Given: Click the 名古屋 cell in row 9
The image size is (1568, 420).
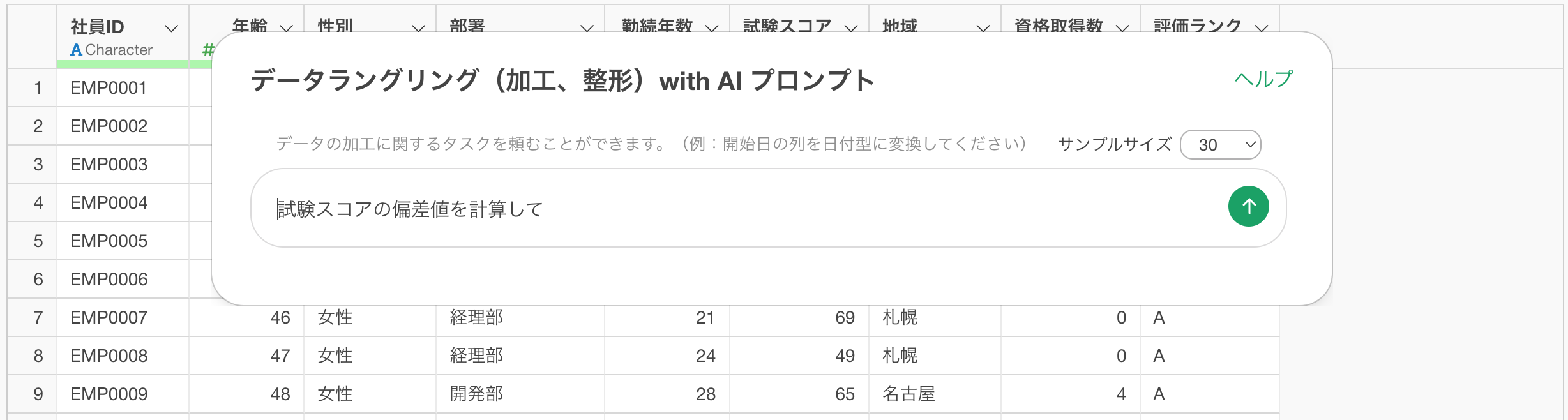Looking at the screenshot, I should click(x=908, y=394).
